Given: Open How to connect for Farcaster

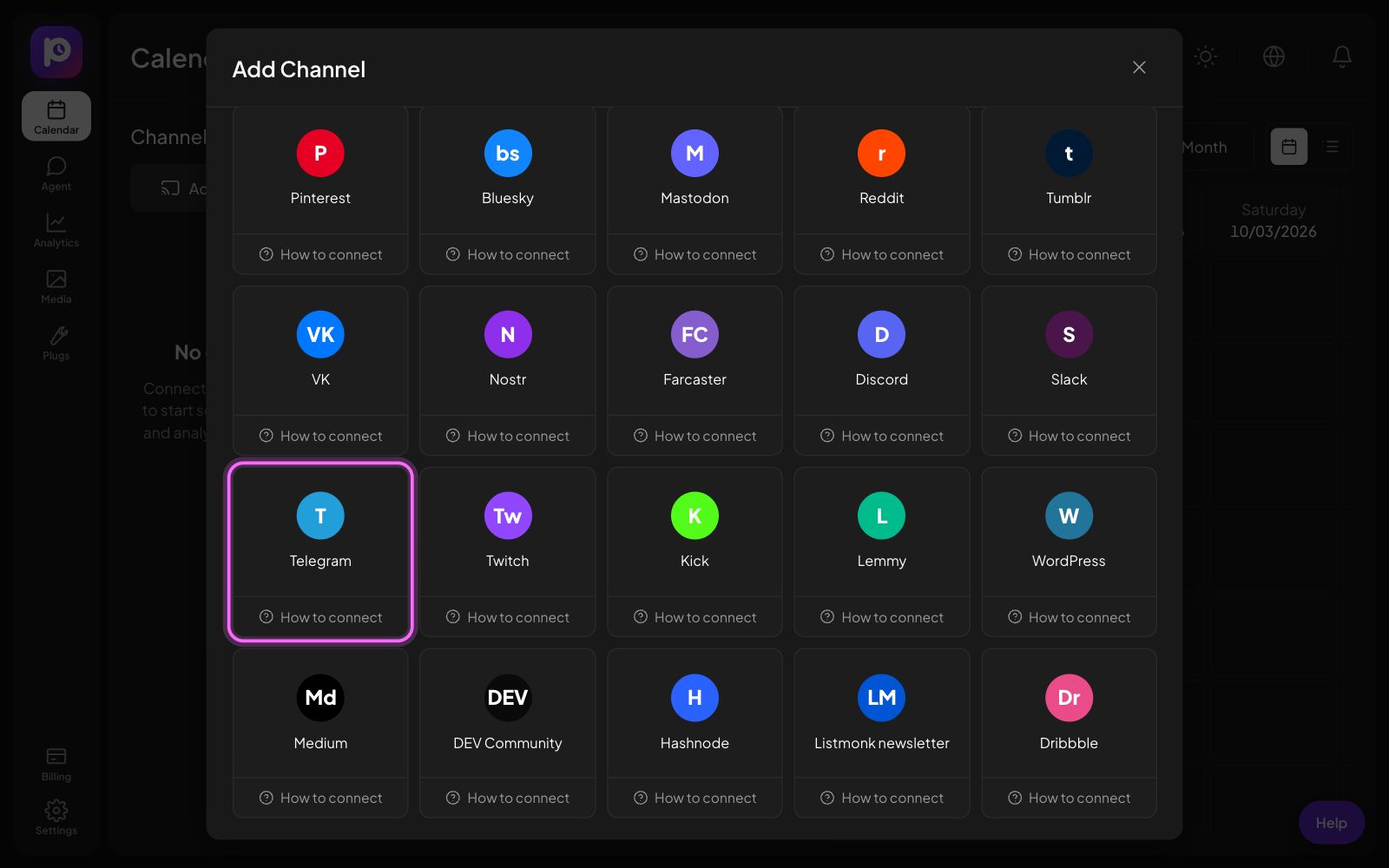Looking at the screenshot, I should coord(694,436).
